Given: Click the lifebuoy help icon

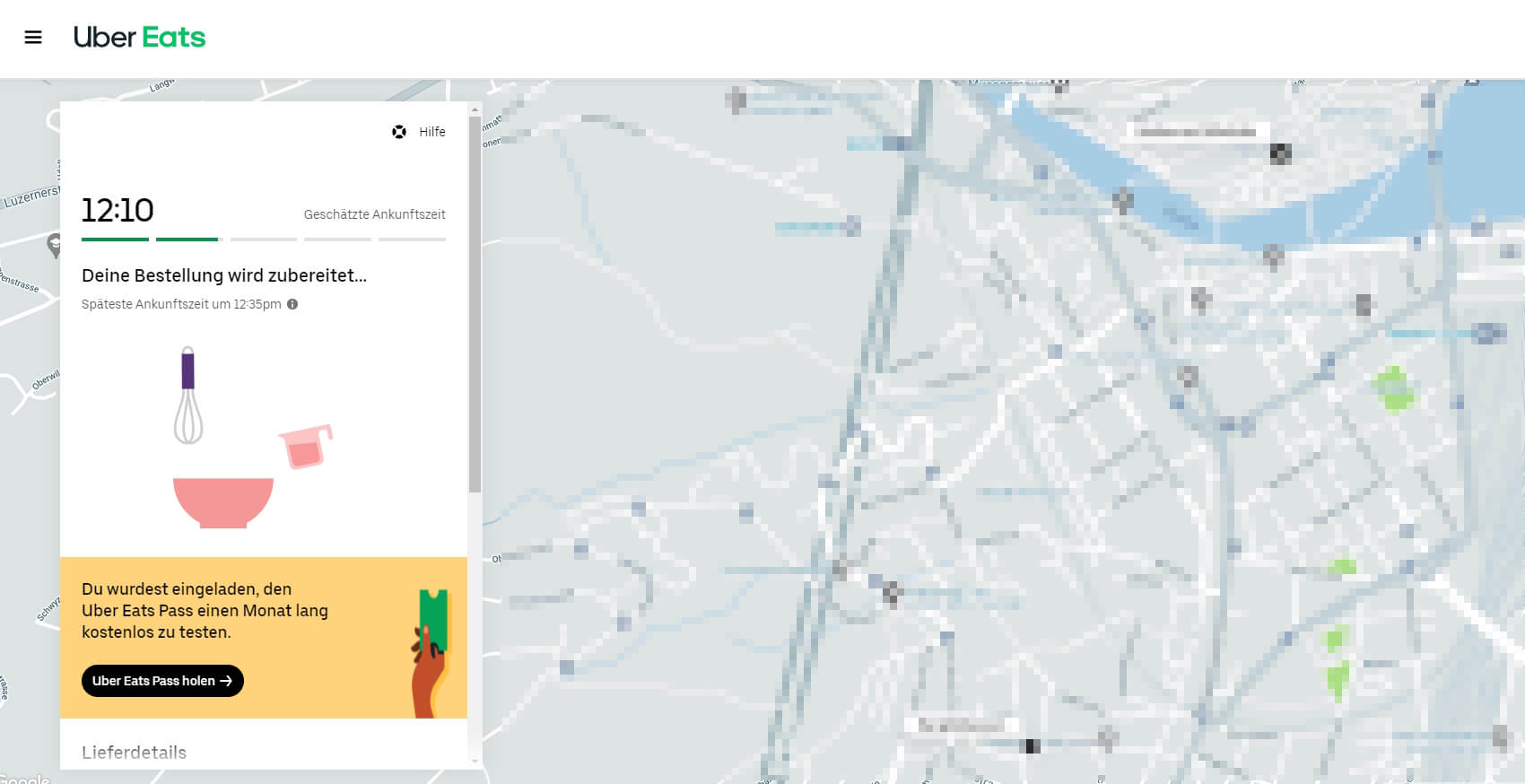Looking at the screenshot, I should [x=399, y=132].
